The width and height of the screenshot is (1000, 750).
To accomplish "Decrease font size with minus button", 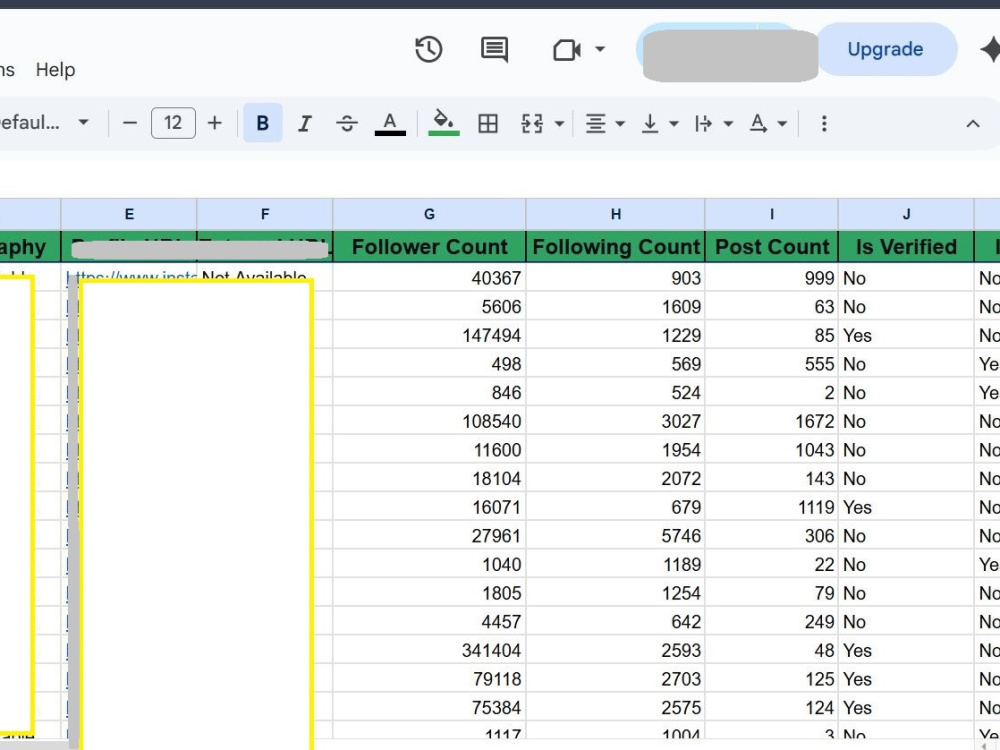I will coord(129,122).
